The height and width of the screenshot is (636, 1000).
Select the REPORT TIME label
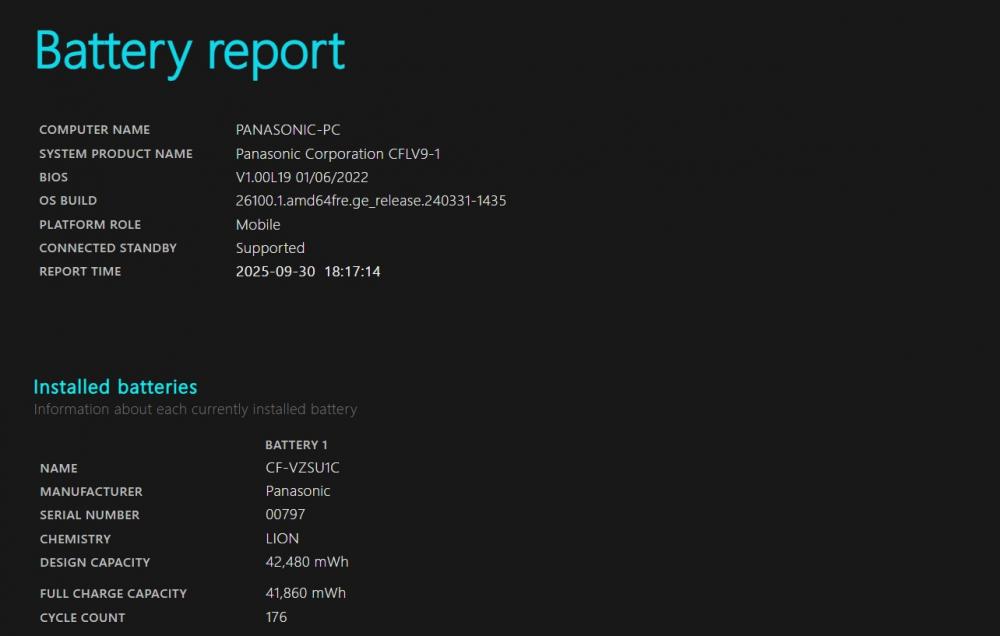(x=80, y=272)
